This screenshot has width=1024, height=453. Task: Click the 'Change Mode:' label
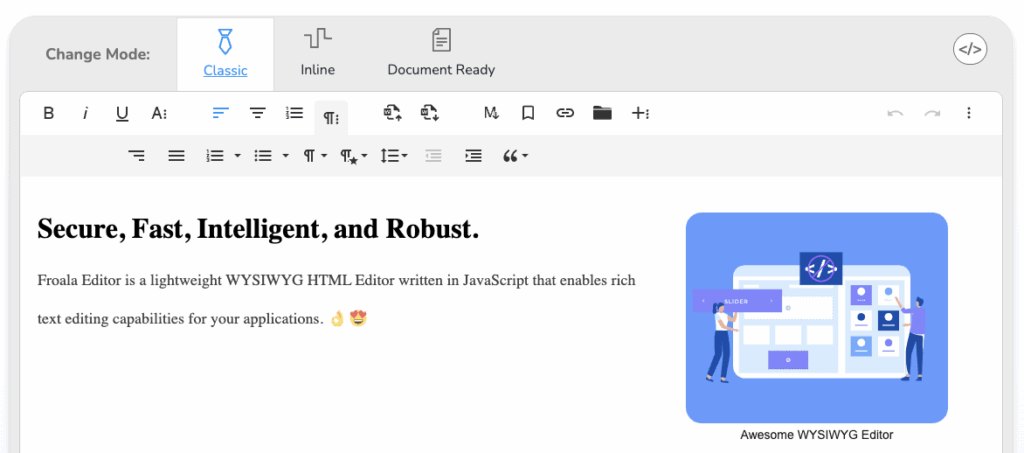tap(98, 54)
